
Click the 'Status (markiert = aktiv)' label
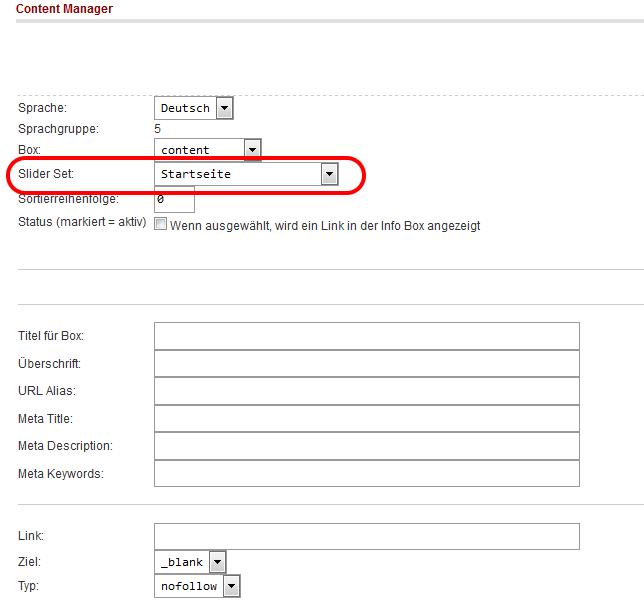(x=82, y=221)
